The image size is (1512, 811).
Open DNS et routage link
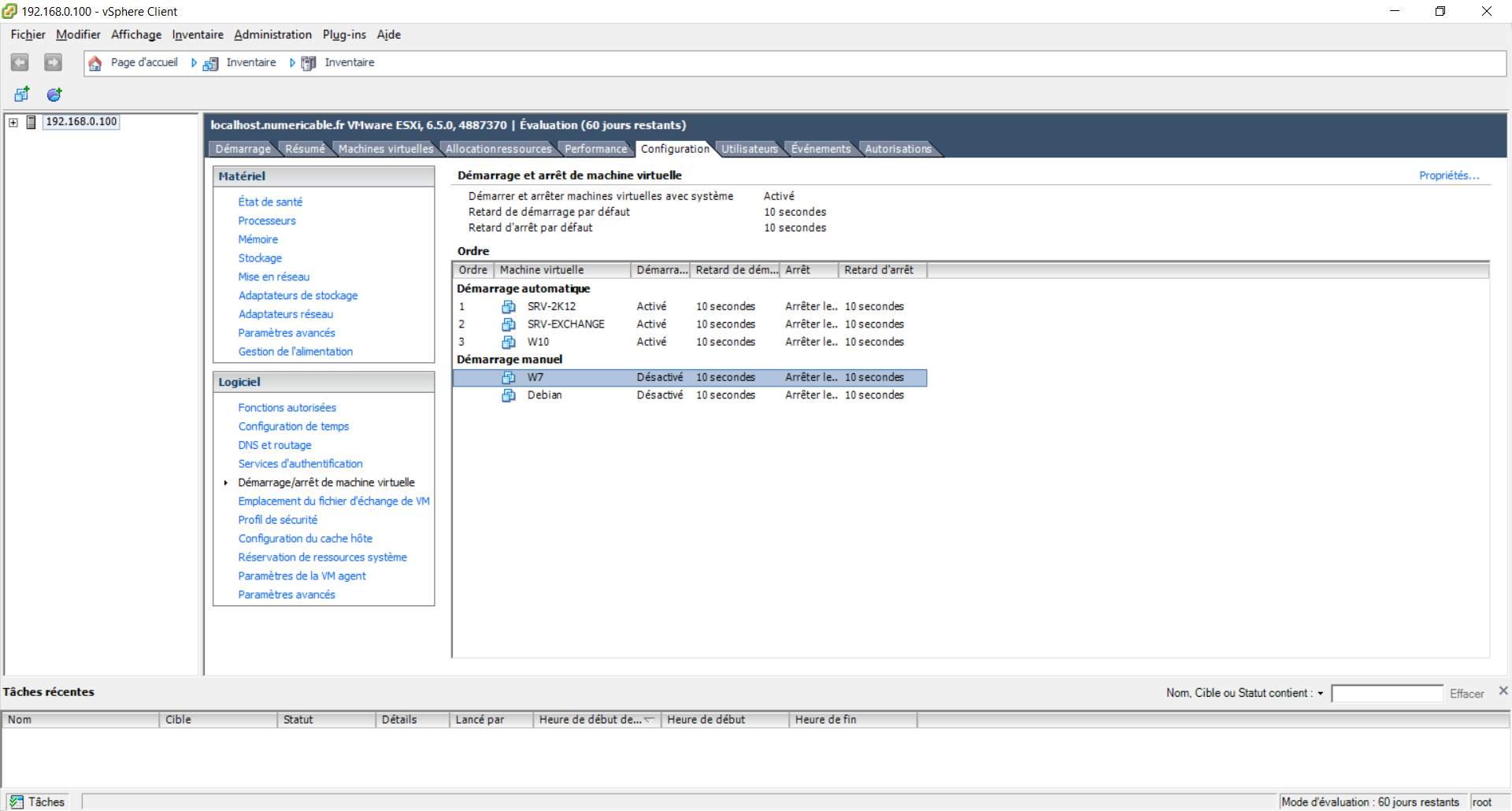tap(275, 446)
